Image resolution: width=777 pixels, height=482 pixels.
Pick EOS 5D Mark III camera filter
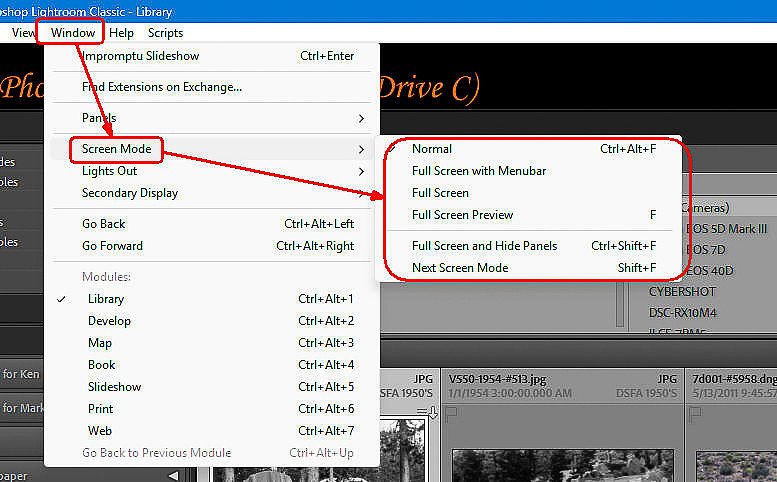726,229
